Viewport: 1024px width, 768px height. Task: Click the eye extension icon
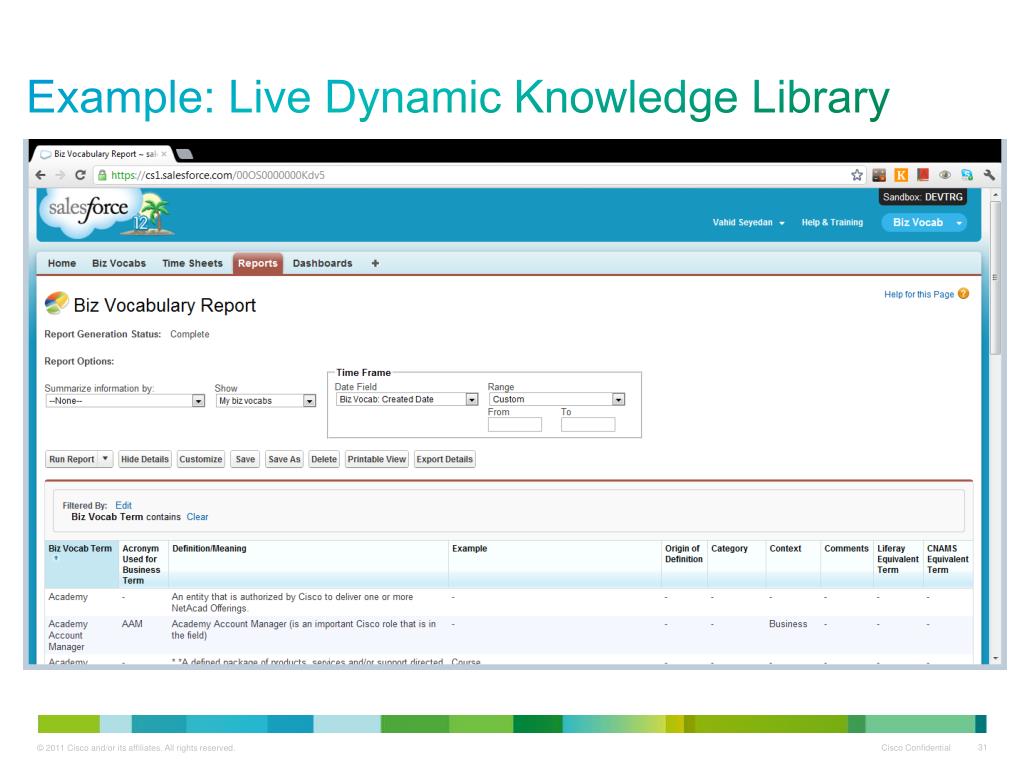[x=945, y=175]
